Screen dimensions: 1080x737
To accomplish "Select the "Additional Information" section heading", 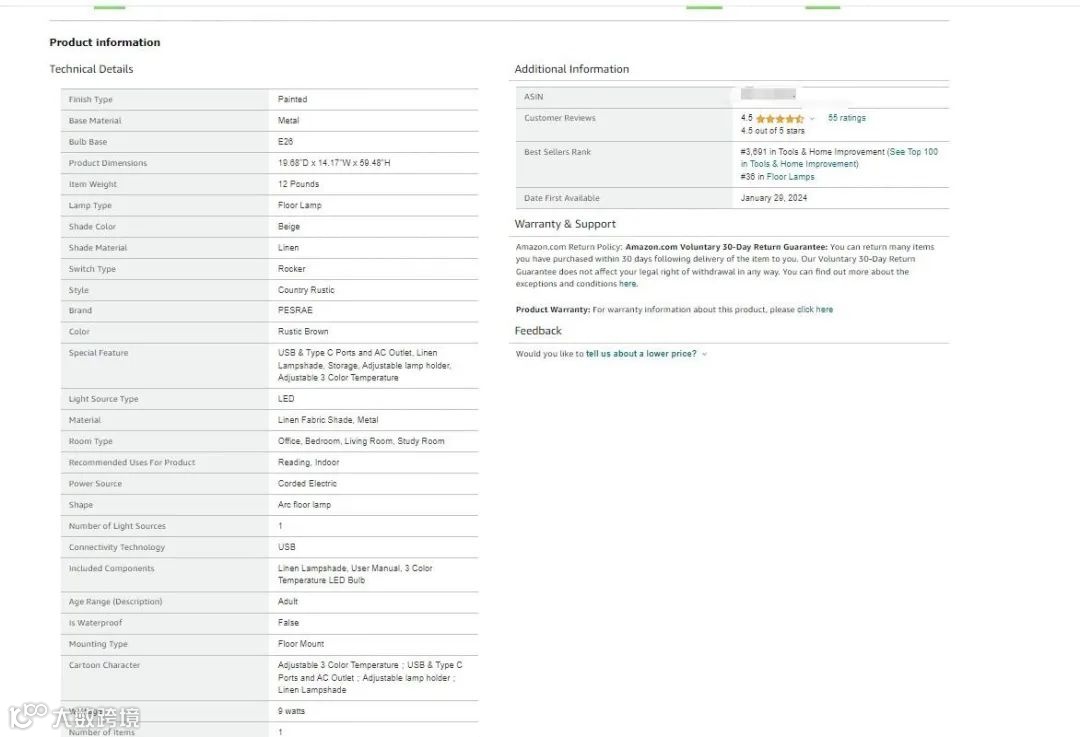I will pos(572,69).
